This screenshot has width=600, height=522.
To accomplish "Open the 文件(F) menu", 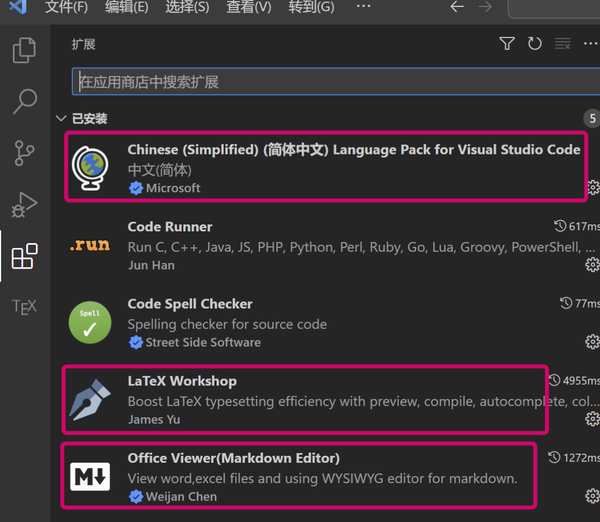I will click(66, 7).
